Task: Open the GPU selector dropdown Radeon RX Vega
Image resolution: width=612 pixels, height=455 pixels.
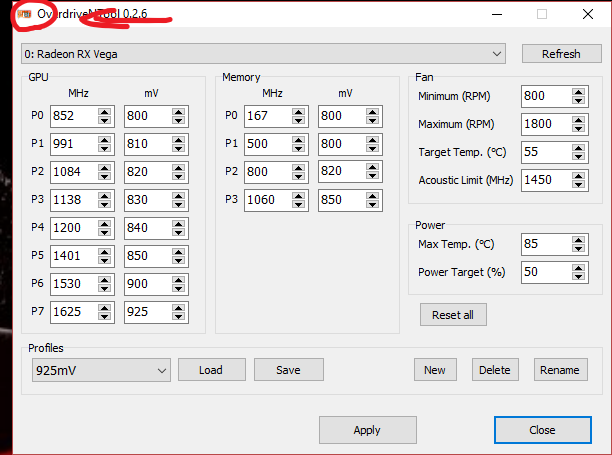Action: pyautogui.click(x=263, y=54)
